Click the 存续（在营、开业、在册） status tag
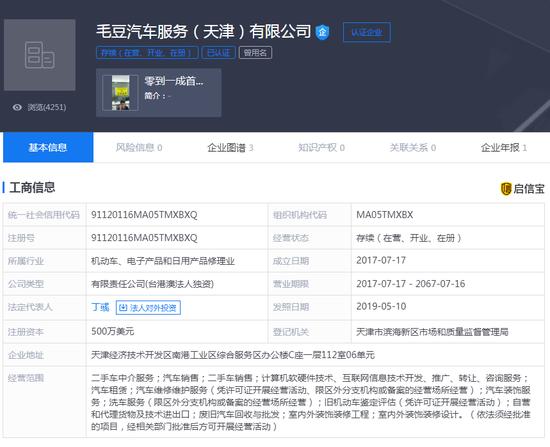 (147, 53)
